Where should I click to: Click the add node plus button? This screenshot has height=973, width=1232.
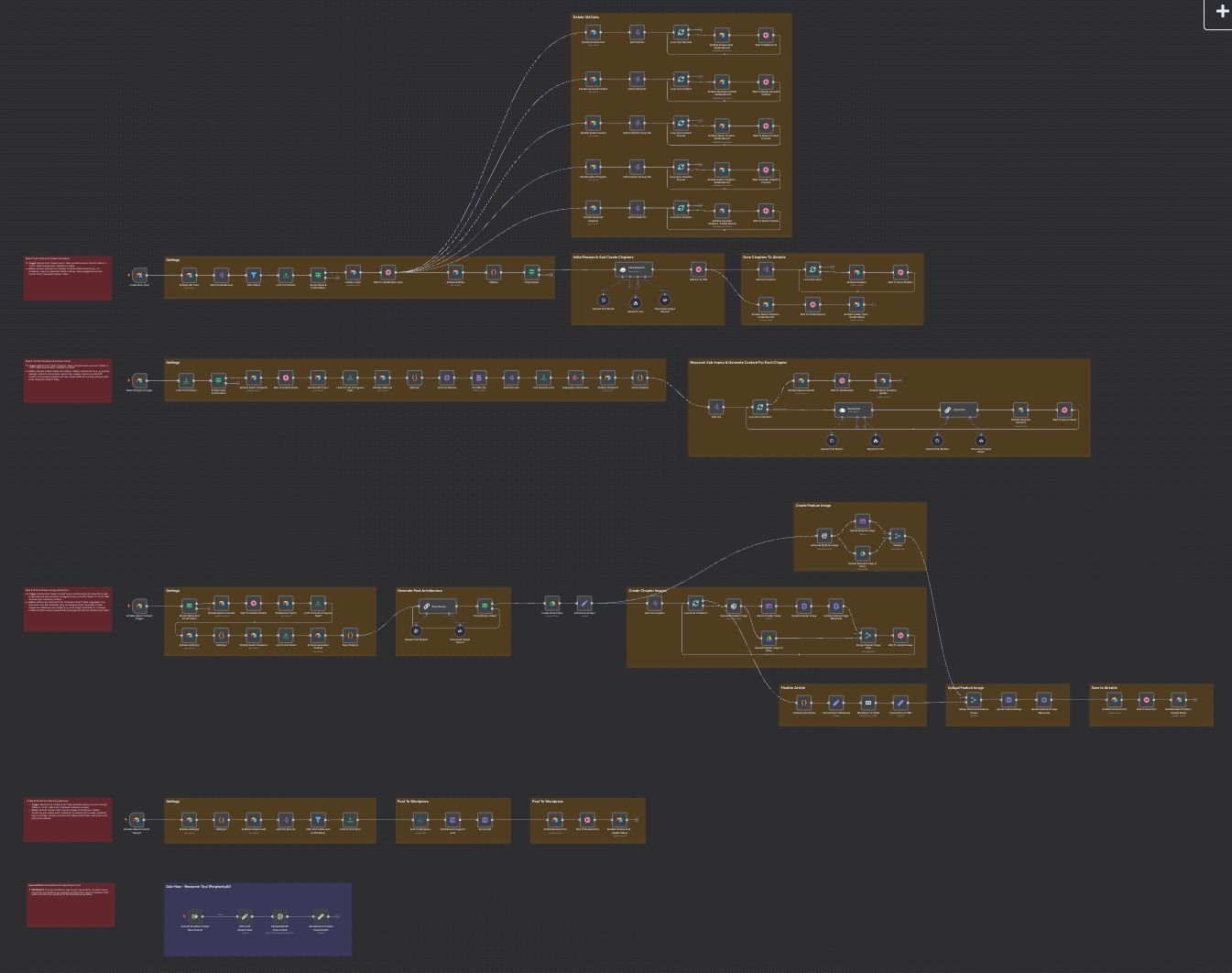pyautogui.click(x=1221, y=12)
